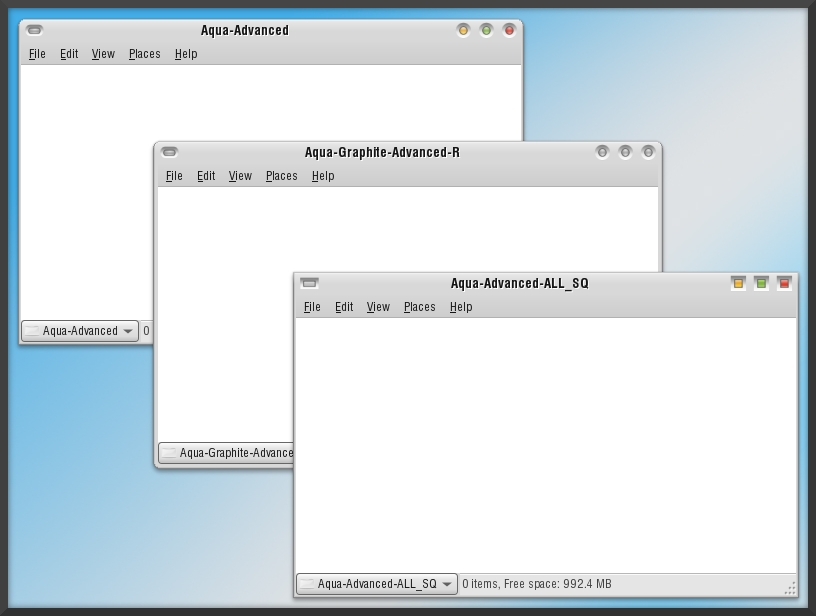This screenshot has width=816, height=616.
Task: Click middle graphite button in Aqua-Graphite-Advanced-R titlebar
Action: (625, 152)
